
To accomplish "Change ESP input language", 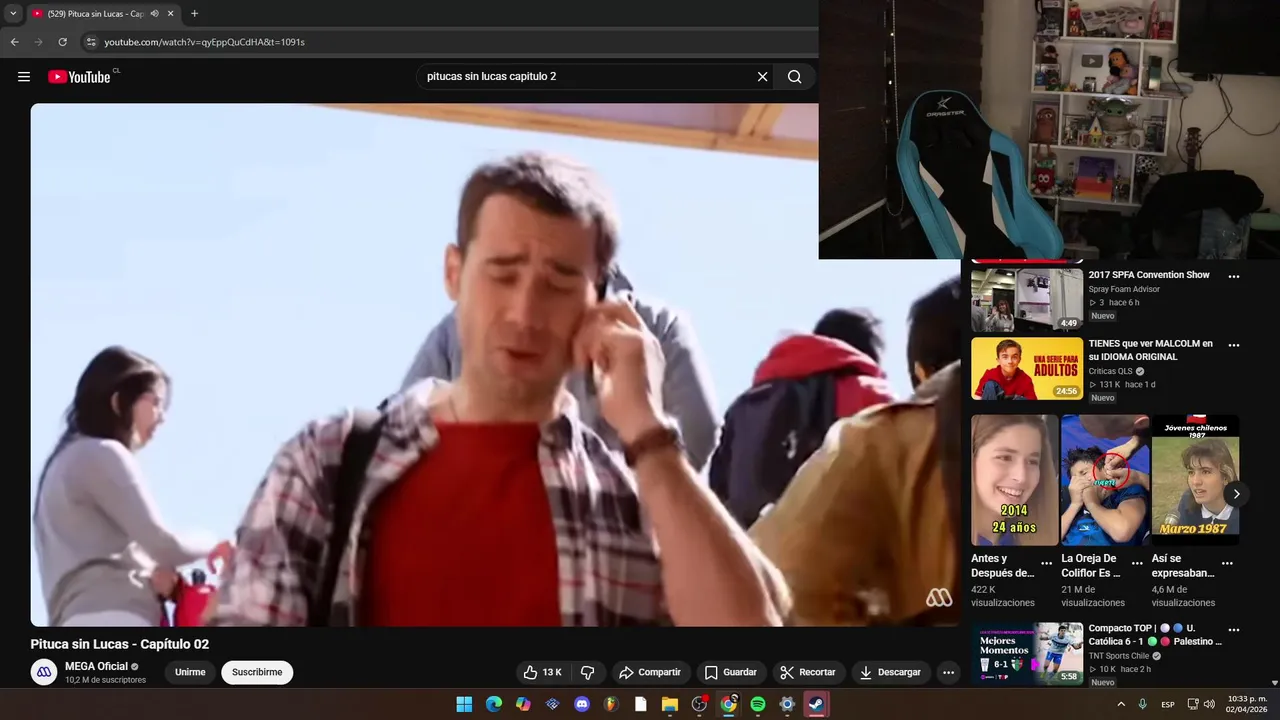I will 1168,704.
